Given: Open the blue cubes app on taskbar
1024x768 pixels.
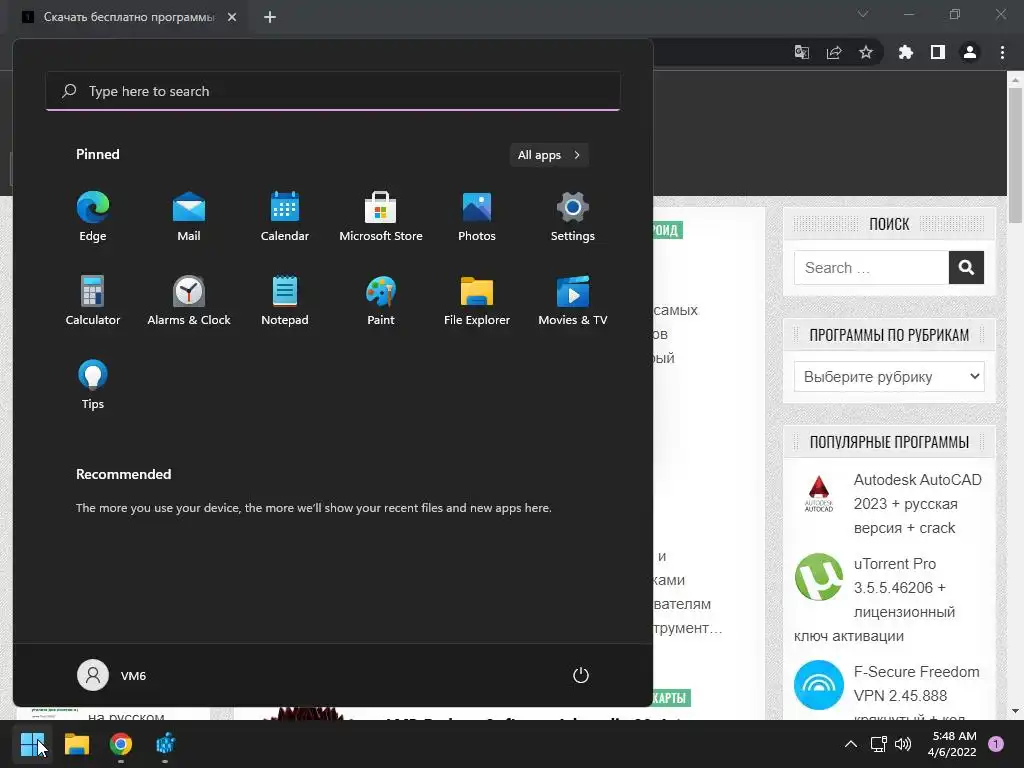Looking at the screenshot, I should pos(165,744).
